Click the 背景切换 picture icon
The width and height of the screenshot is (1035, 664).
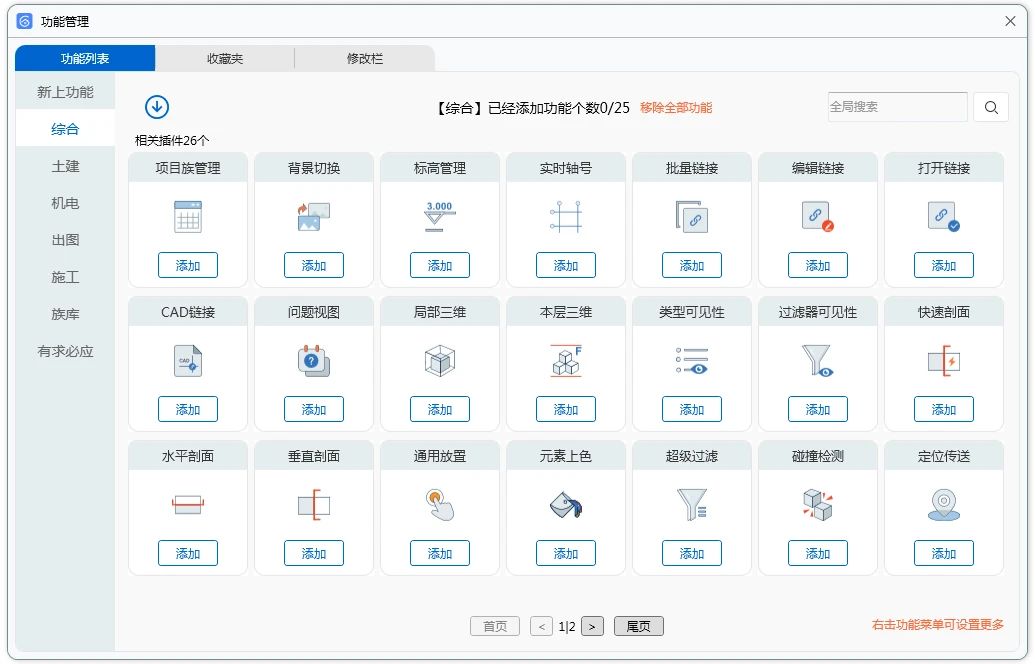tap(314, 217)
